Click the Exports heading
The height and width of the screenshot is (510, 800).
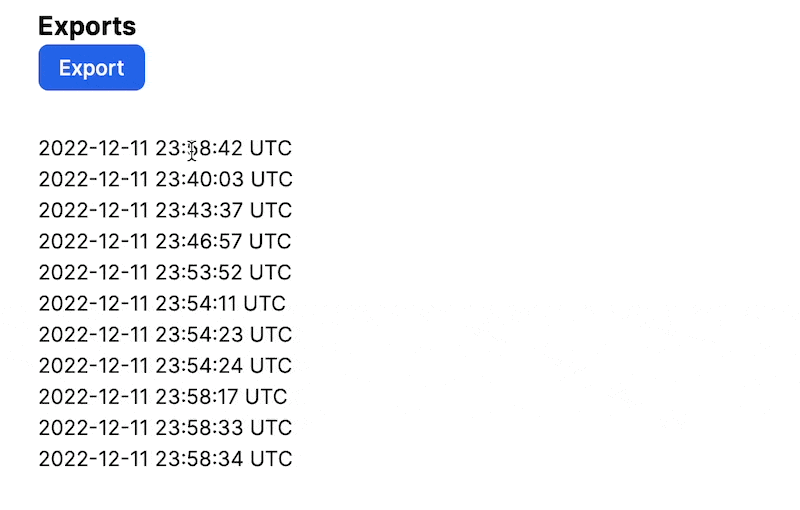point(87,26)
